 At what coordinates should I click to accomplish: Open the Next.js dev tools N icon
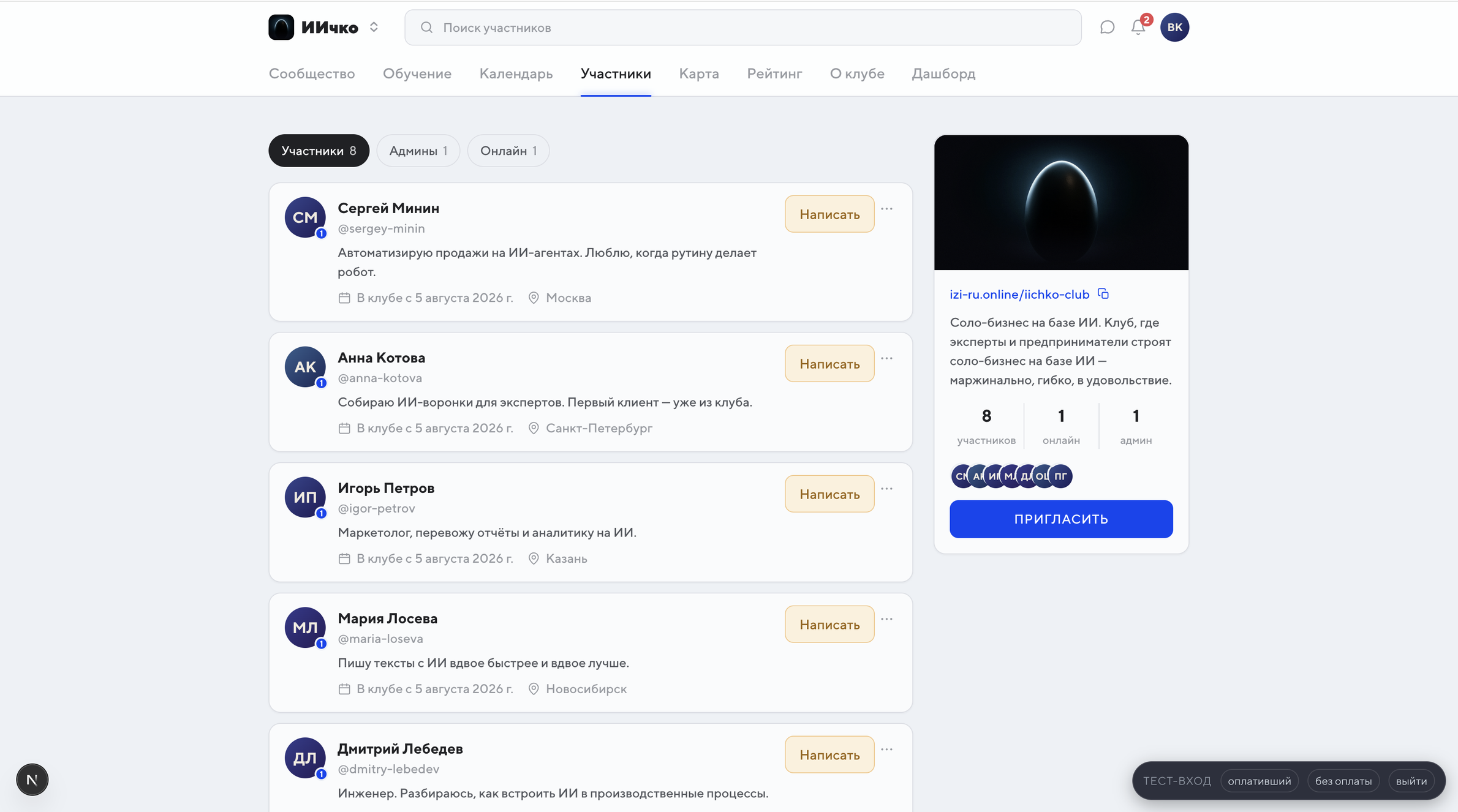point(32,780)
